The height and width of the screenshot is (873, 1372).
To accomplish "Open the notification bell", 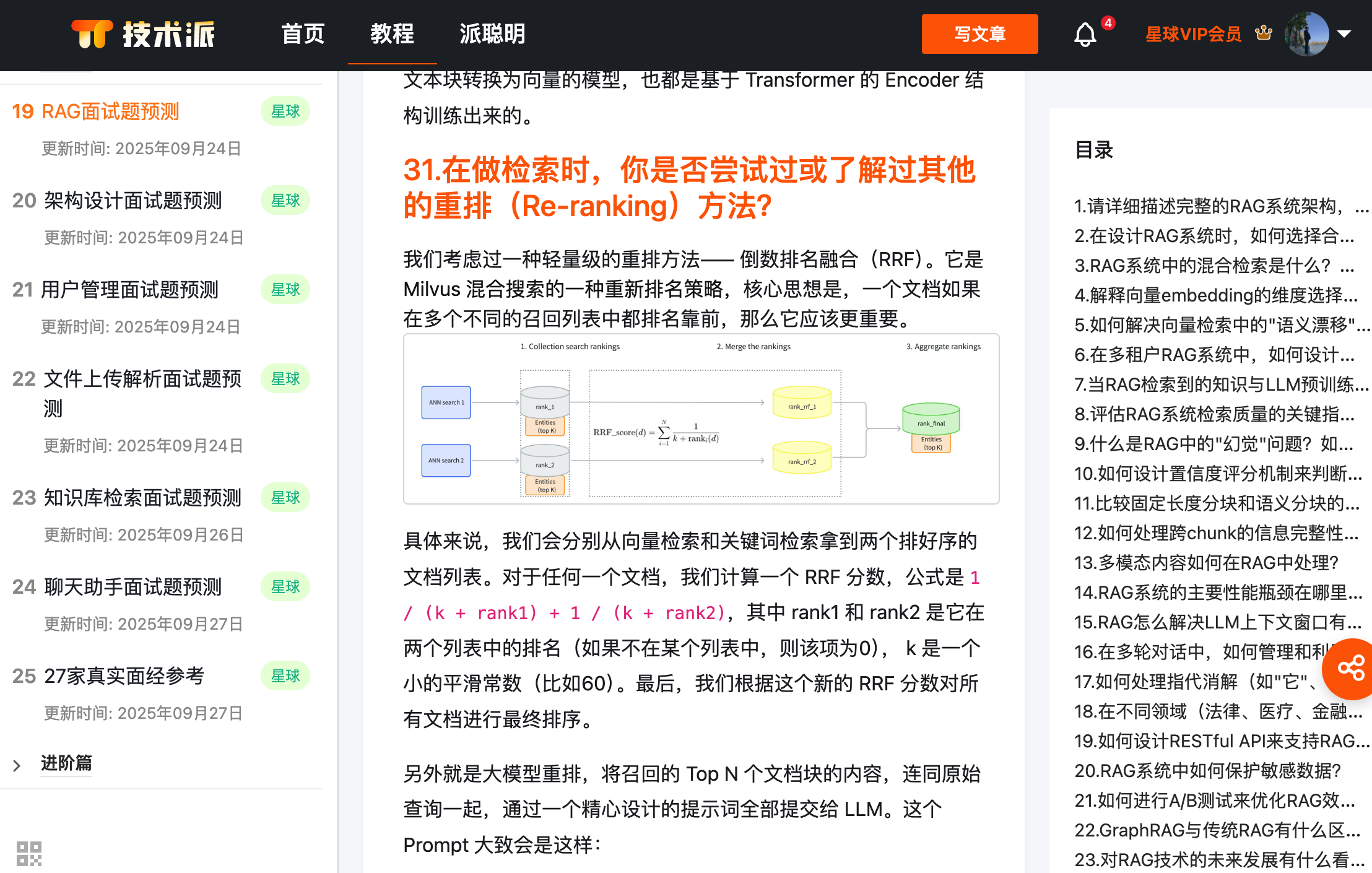I will click(1085, 34).
